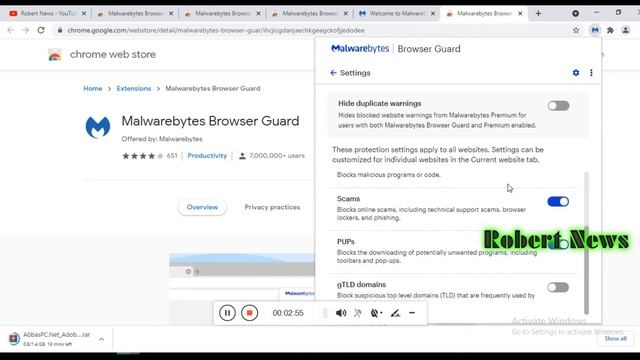Viewport: 640px width, 360px height.
Task: Open a new browser tab
Action: pyautogui.click(x=538, y=13)
